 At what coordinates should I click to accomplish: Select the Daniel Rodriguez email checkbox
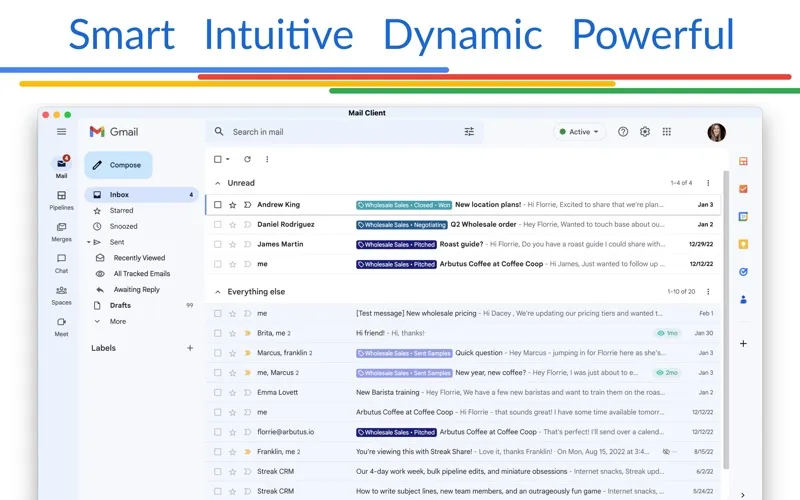click(218, 224)
